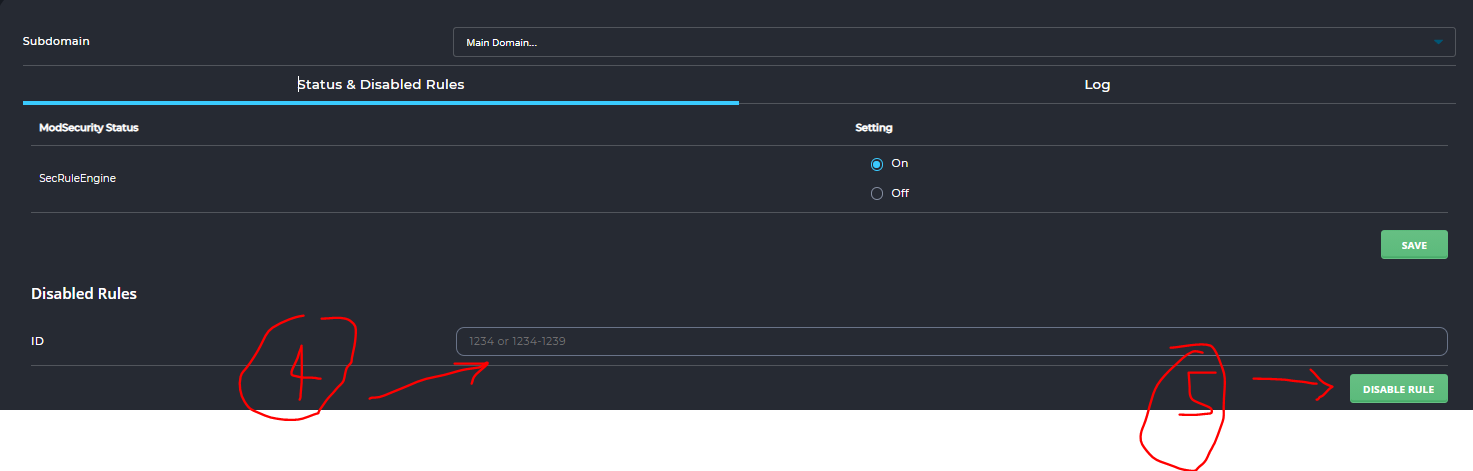Open the Log tab
1473x471 pixels.
[1097, 85]
